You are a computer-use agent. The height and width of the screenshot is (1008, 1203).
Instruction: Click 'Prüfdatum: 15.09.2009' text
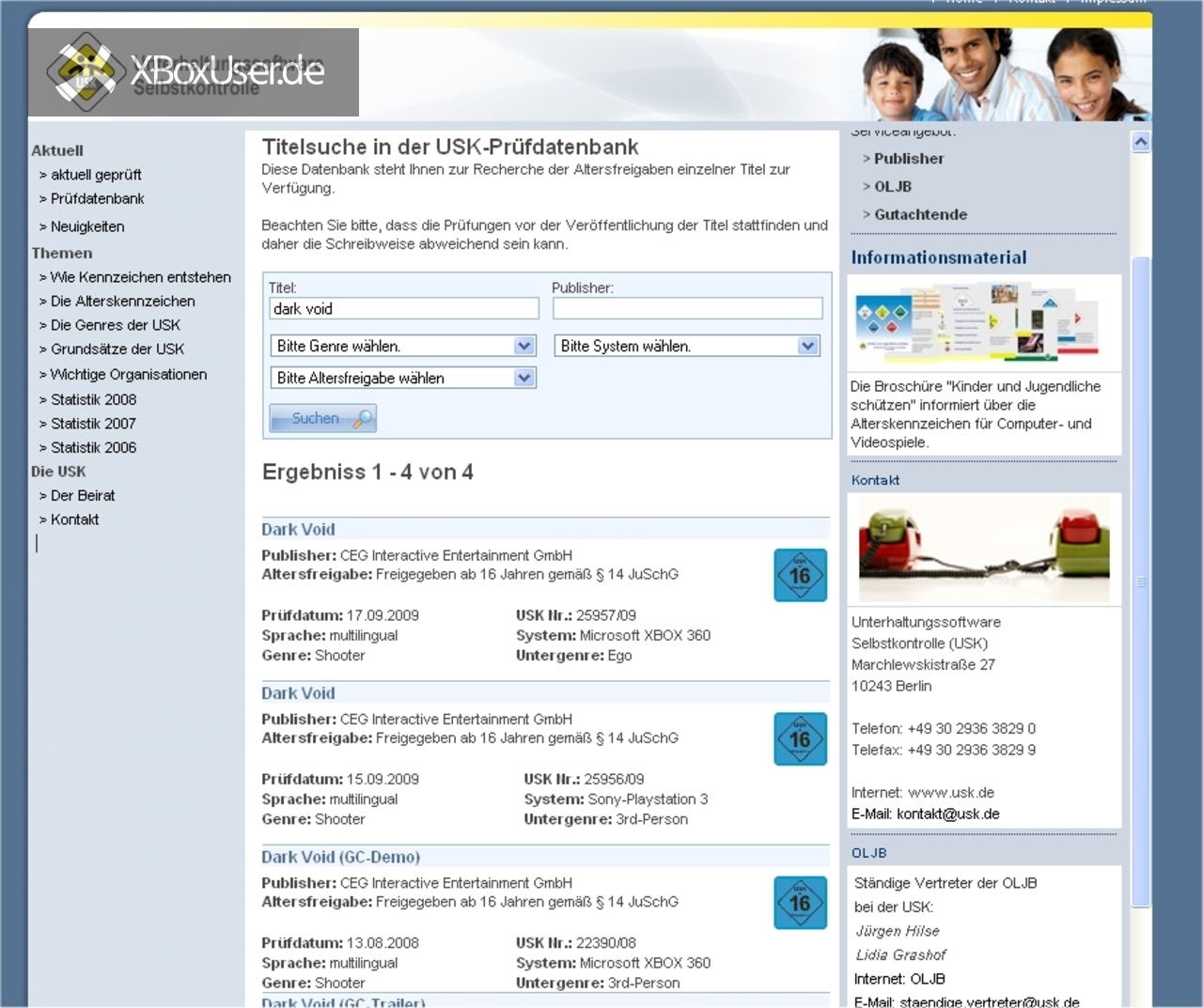tap(340, 779)
